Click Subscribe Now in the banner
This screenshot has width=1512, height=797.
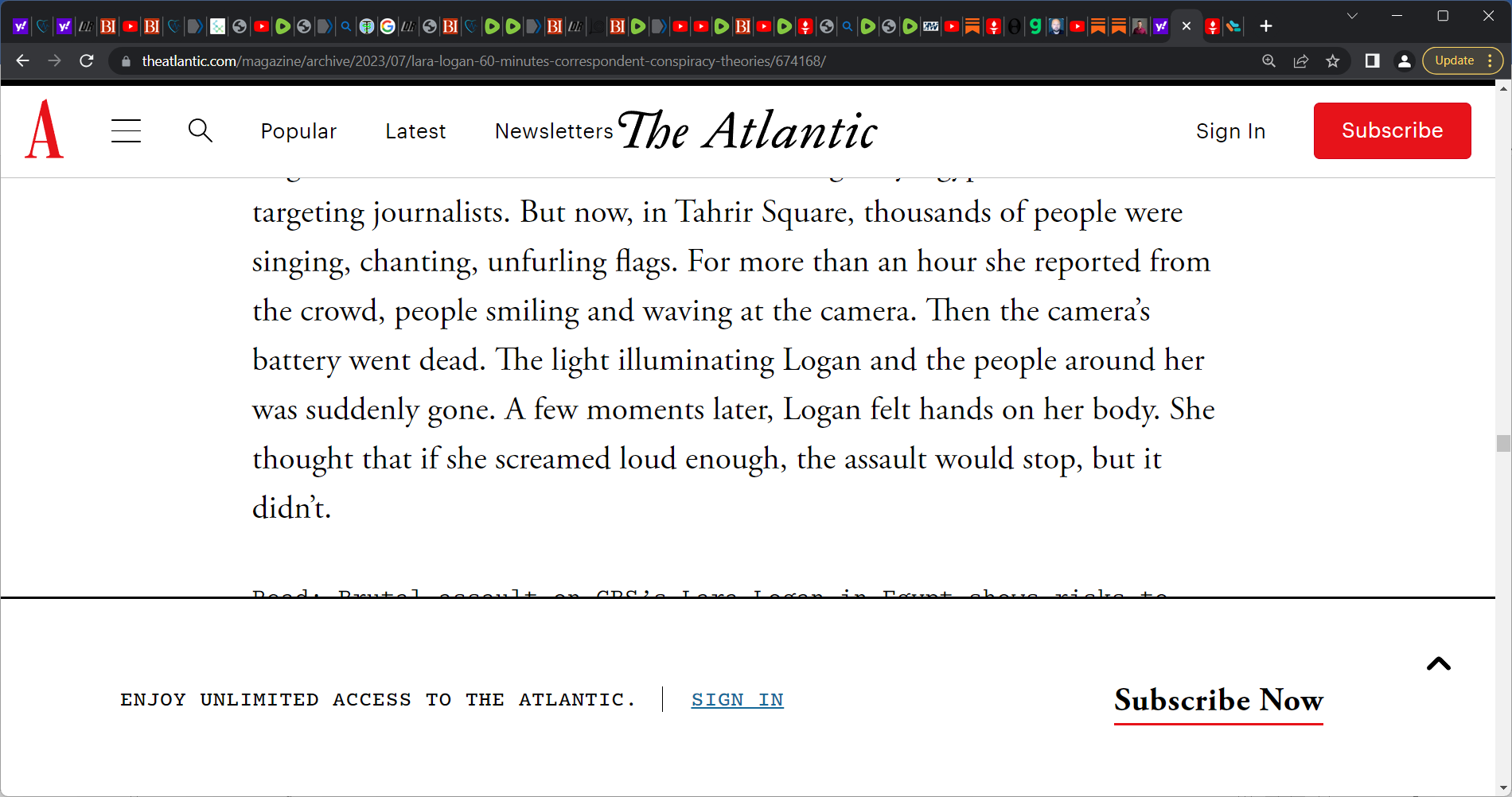(x=1218, y=701)
